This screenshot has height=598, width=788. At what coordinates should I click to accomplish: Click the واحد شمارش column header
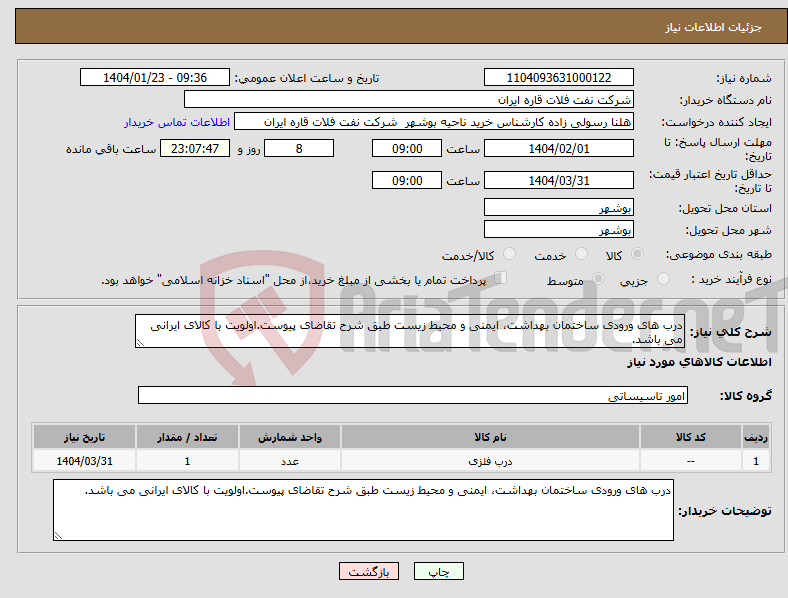tap(290, 437)
